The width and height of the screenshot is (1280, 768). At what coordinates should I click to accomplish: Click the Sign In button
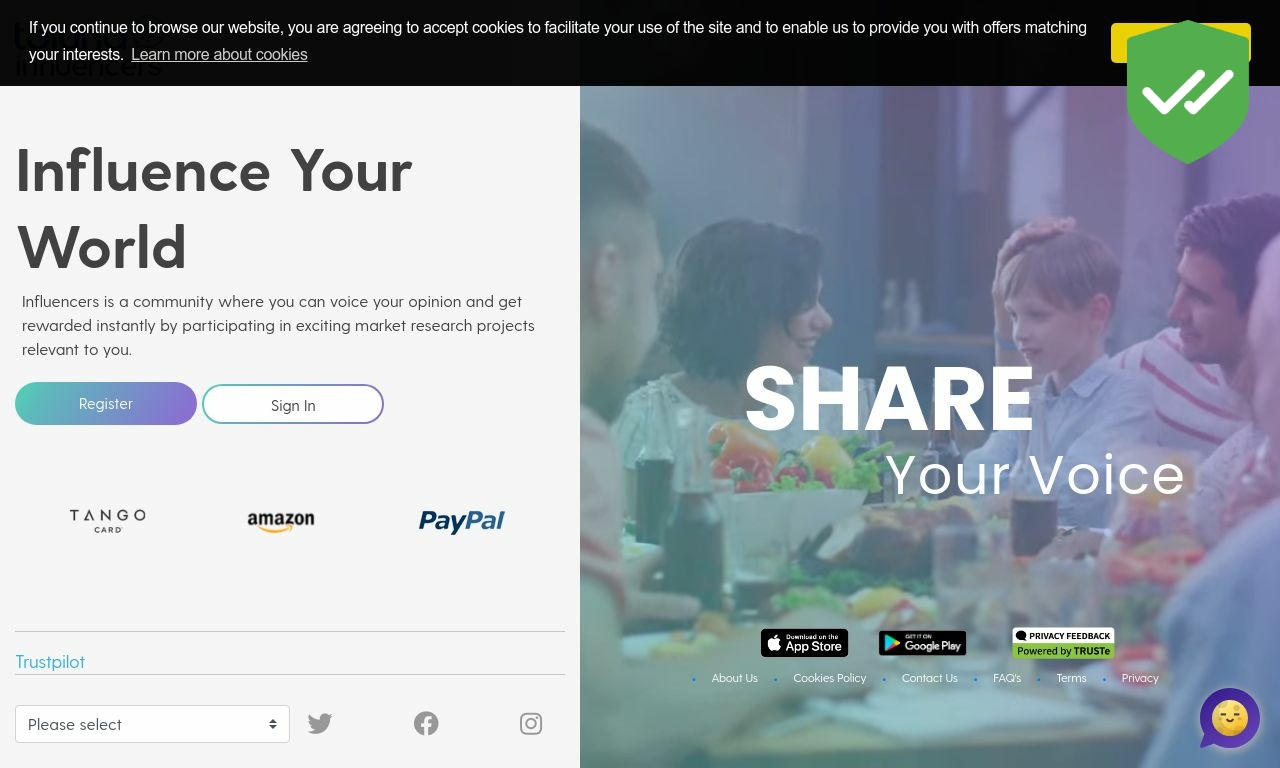(x=293, y=404)
